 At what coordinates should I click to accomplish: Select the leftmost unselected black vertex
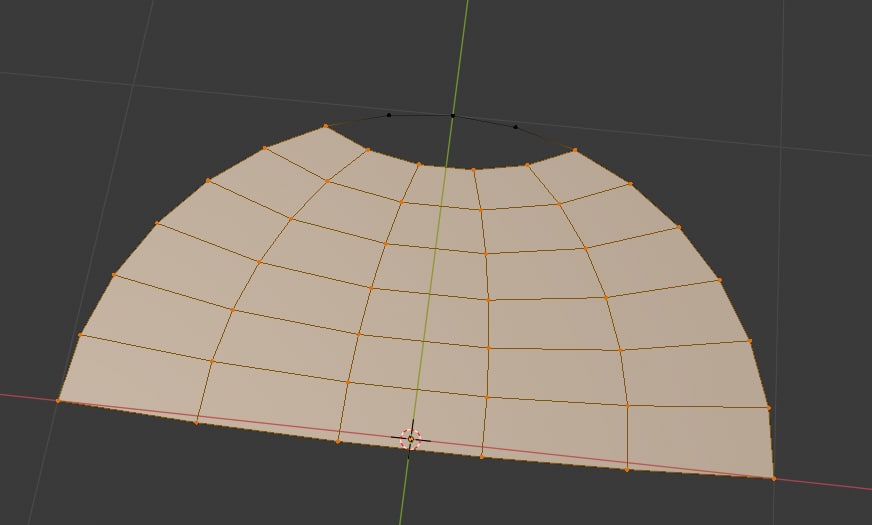pos(389,115)
